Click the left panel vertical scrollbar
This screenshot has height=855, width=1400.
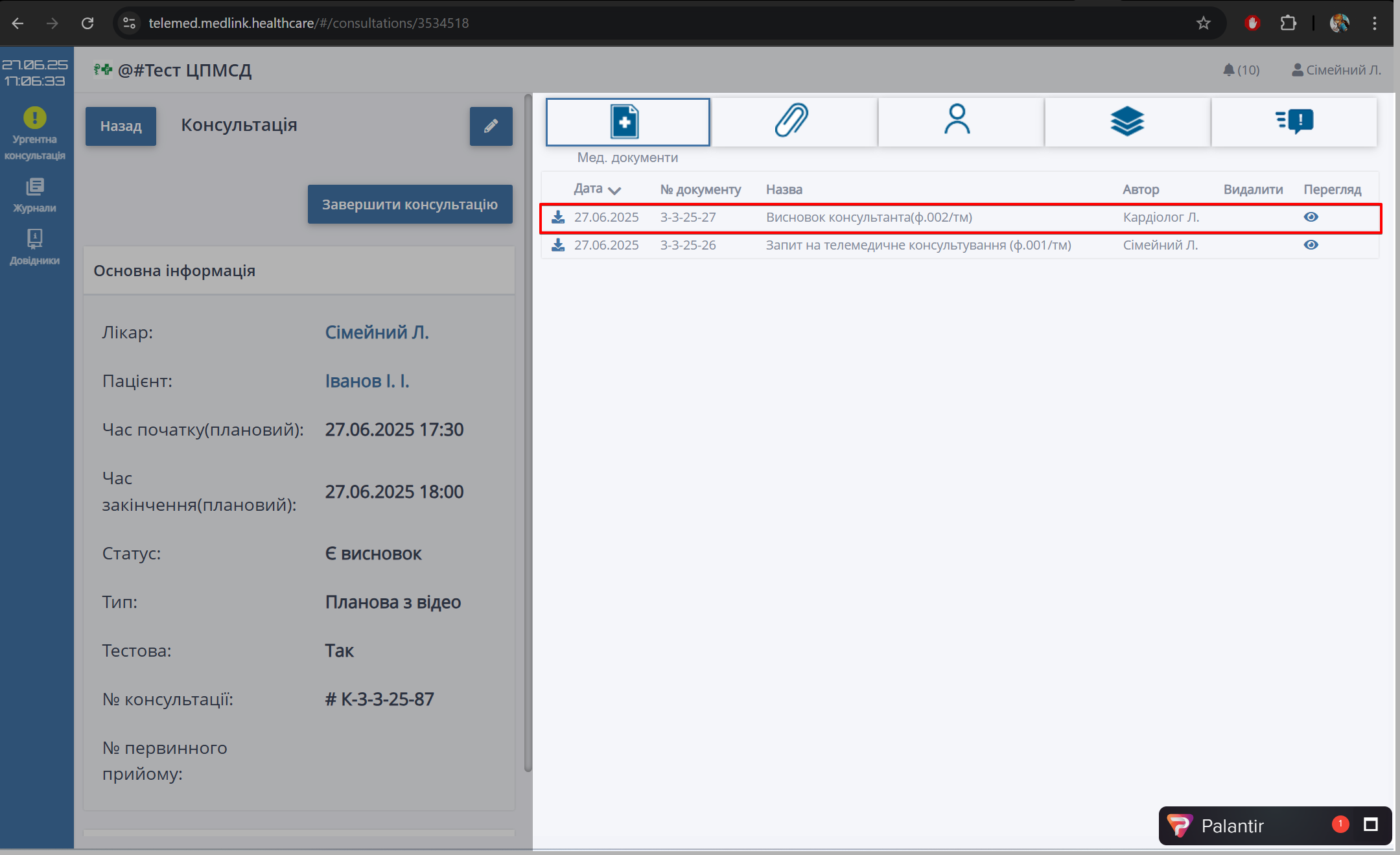point(528,434)
